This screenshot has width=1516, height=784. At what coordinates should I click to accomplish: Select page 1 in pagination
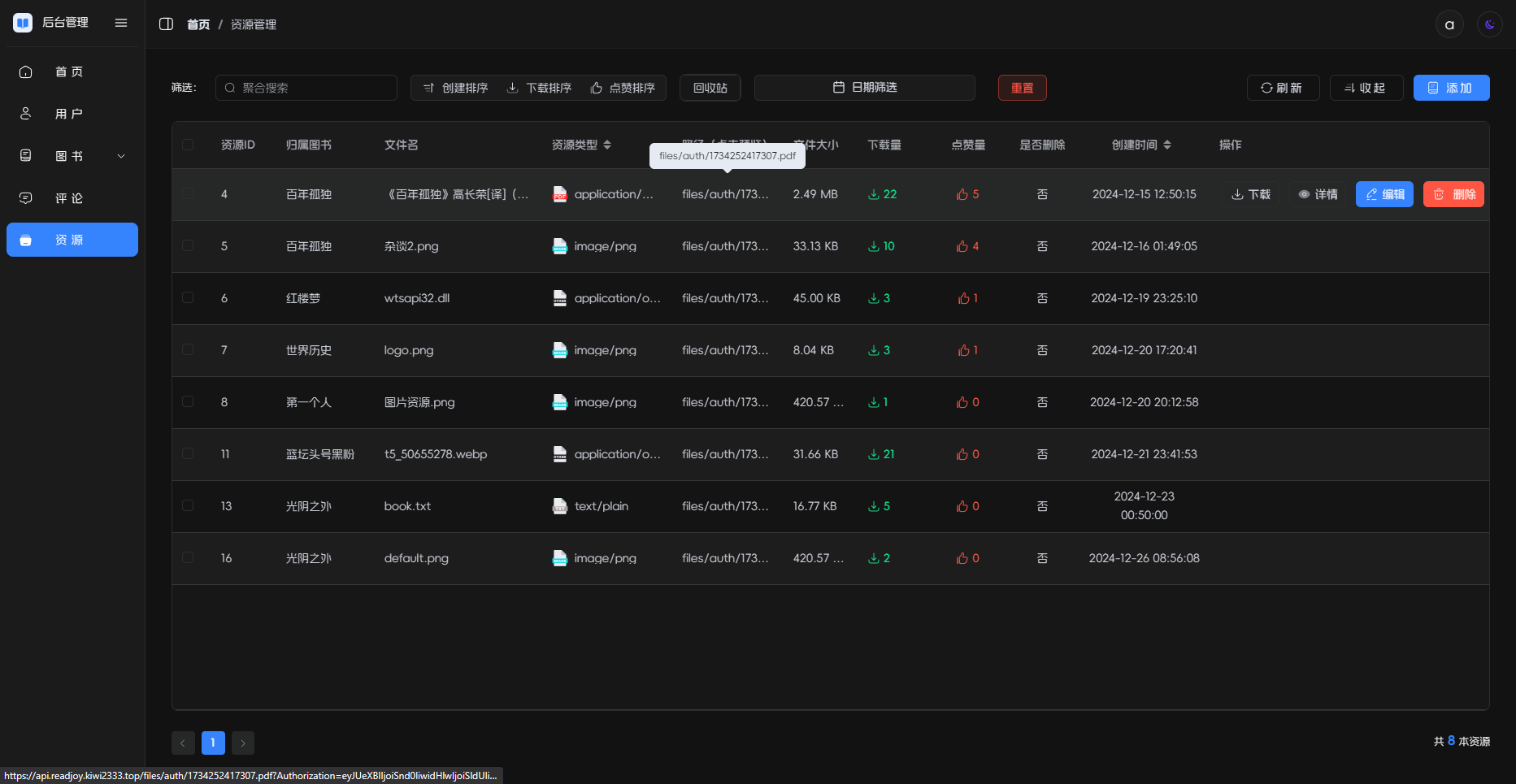(x=213, y=743)
